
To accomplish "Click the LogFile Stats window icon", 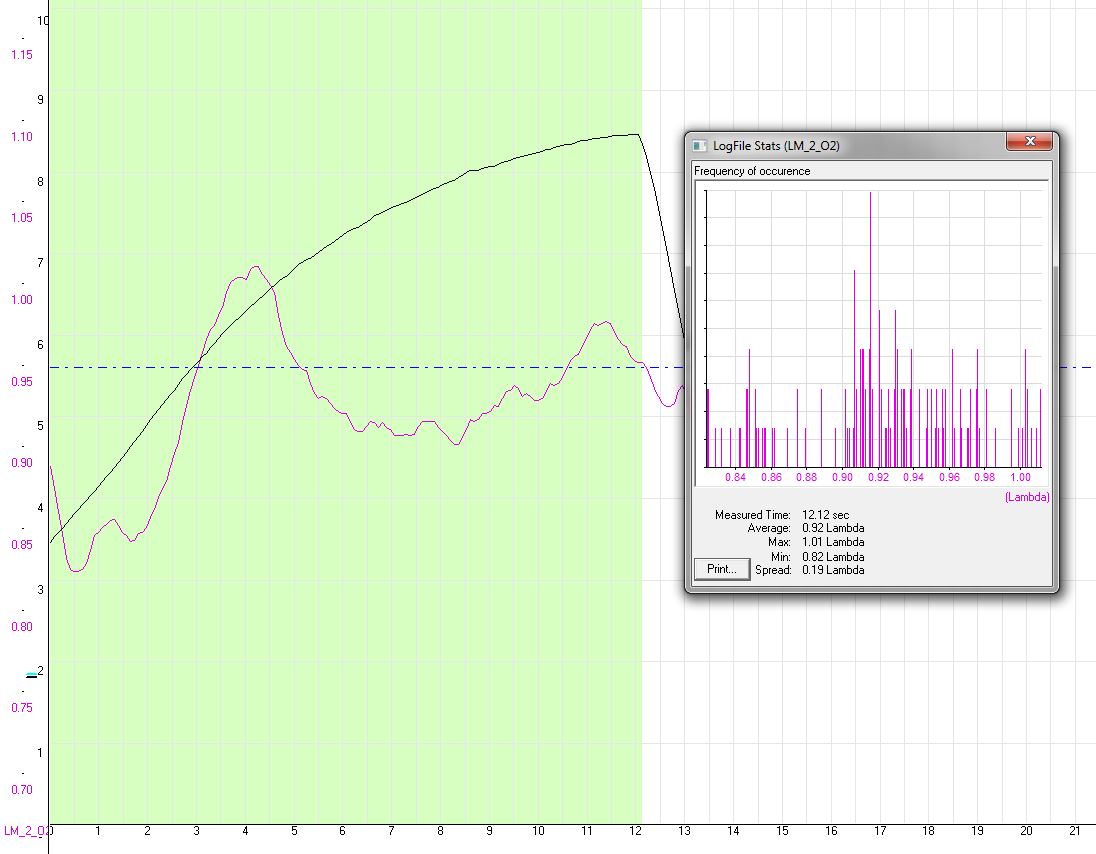I will pyautogui.click(x=699, y=146).
